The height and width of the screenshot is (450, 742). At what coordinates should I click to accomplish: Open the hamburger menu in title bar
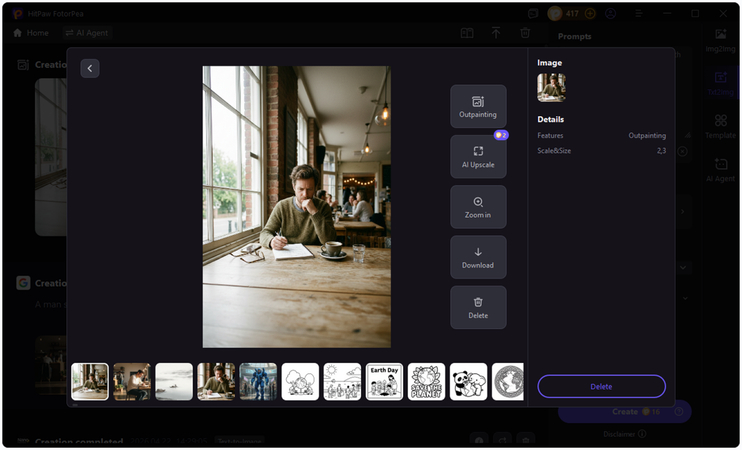point(639,14)
